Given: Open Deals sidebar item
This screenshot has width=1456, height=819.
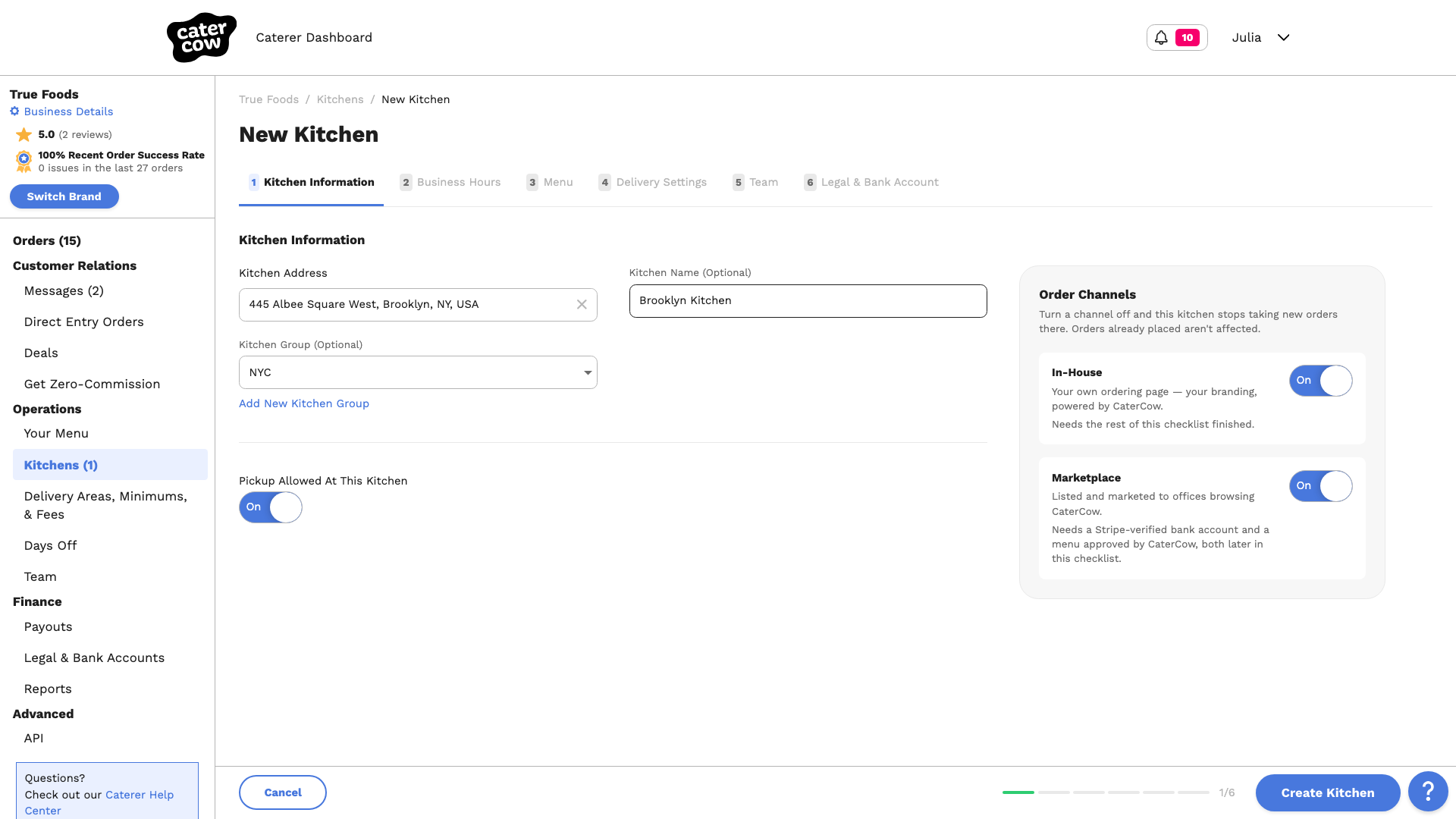Looking at the screenshot, I should 41,353.
